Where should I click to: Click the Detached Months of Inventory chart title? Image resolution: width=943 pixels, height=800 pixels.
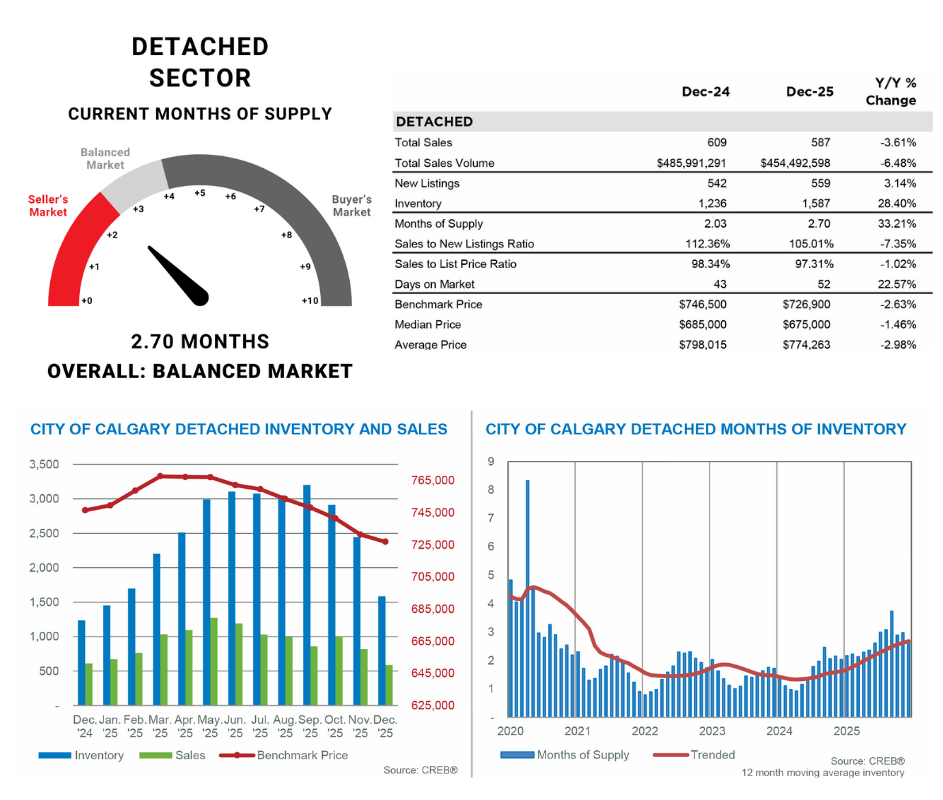(696, 429)
